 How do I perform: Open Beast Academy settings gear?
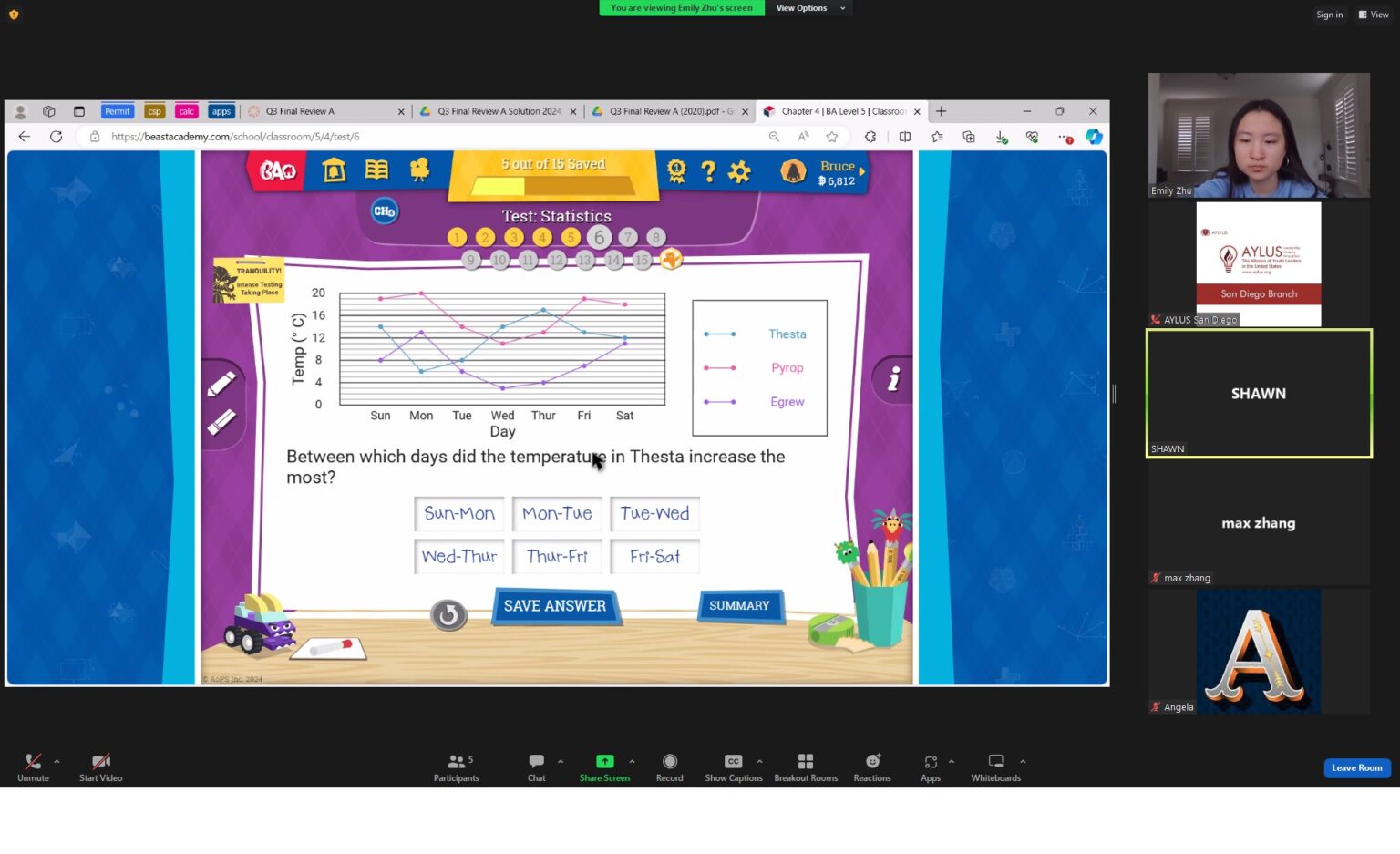[739, 170]
